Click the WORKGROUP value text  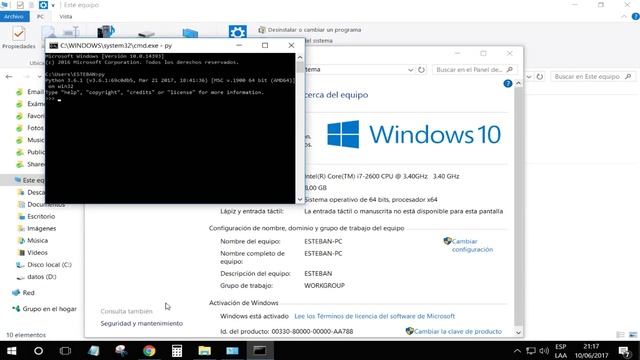324,285
